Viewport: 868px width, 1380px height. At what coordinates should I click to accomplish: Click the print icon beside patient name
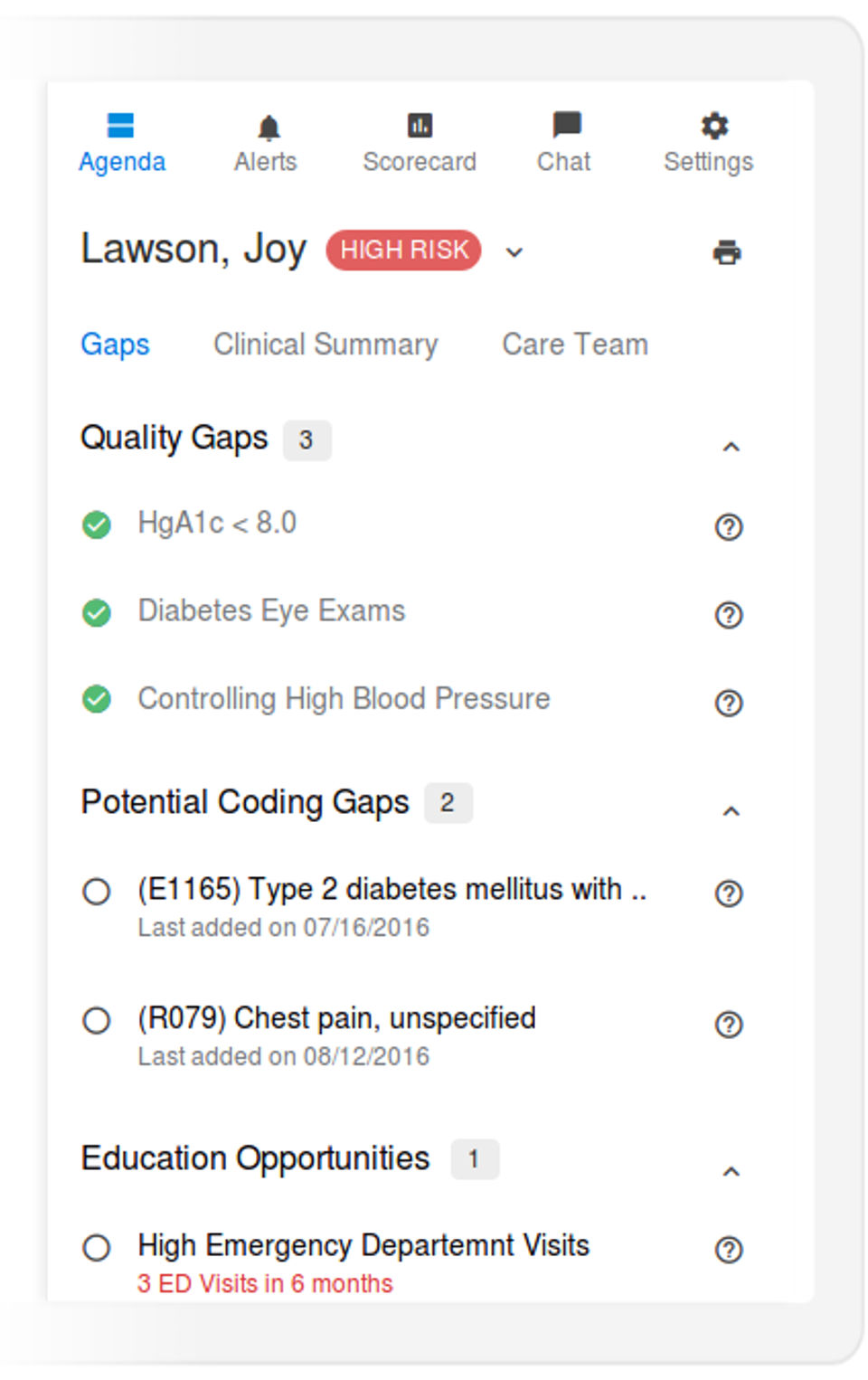pyautogui.click(x=727, y=252)
